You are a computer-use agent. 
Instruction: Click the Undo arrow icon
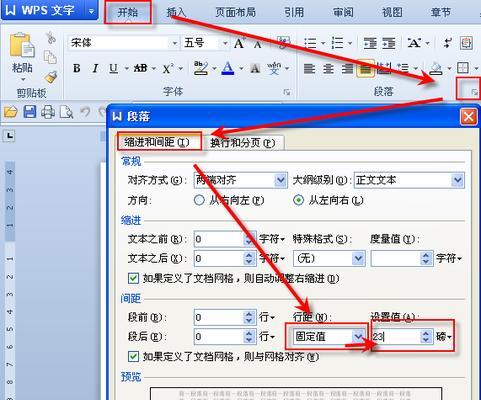pos(85,112)
